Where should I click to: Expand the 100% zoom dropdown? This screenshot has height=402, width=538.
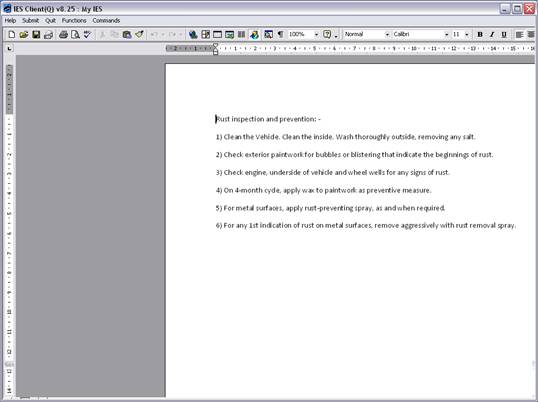316,34
